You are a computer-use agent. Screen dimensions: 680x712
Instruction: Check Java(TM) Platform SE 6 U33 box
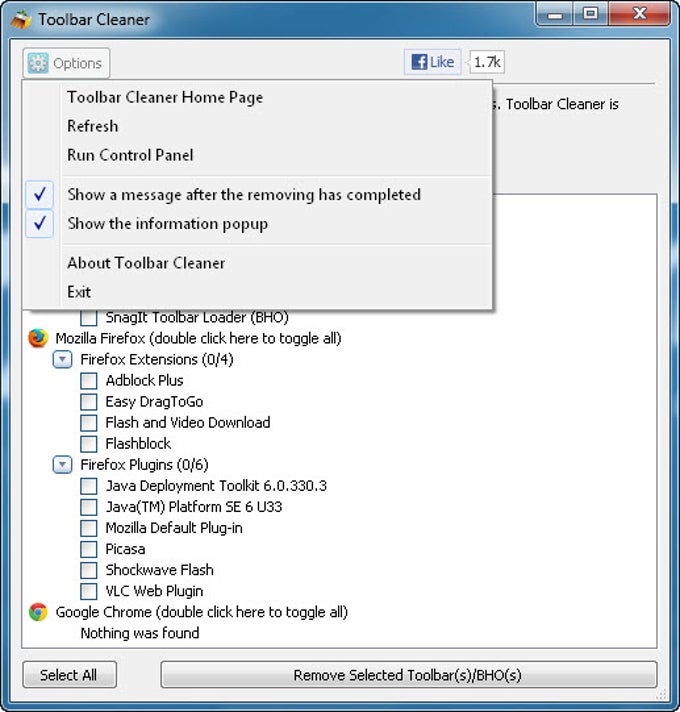(x=89, y=507)
